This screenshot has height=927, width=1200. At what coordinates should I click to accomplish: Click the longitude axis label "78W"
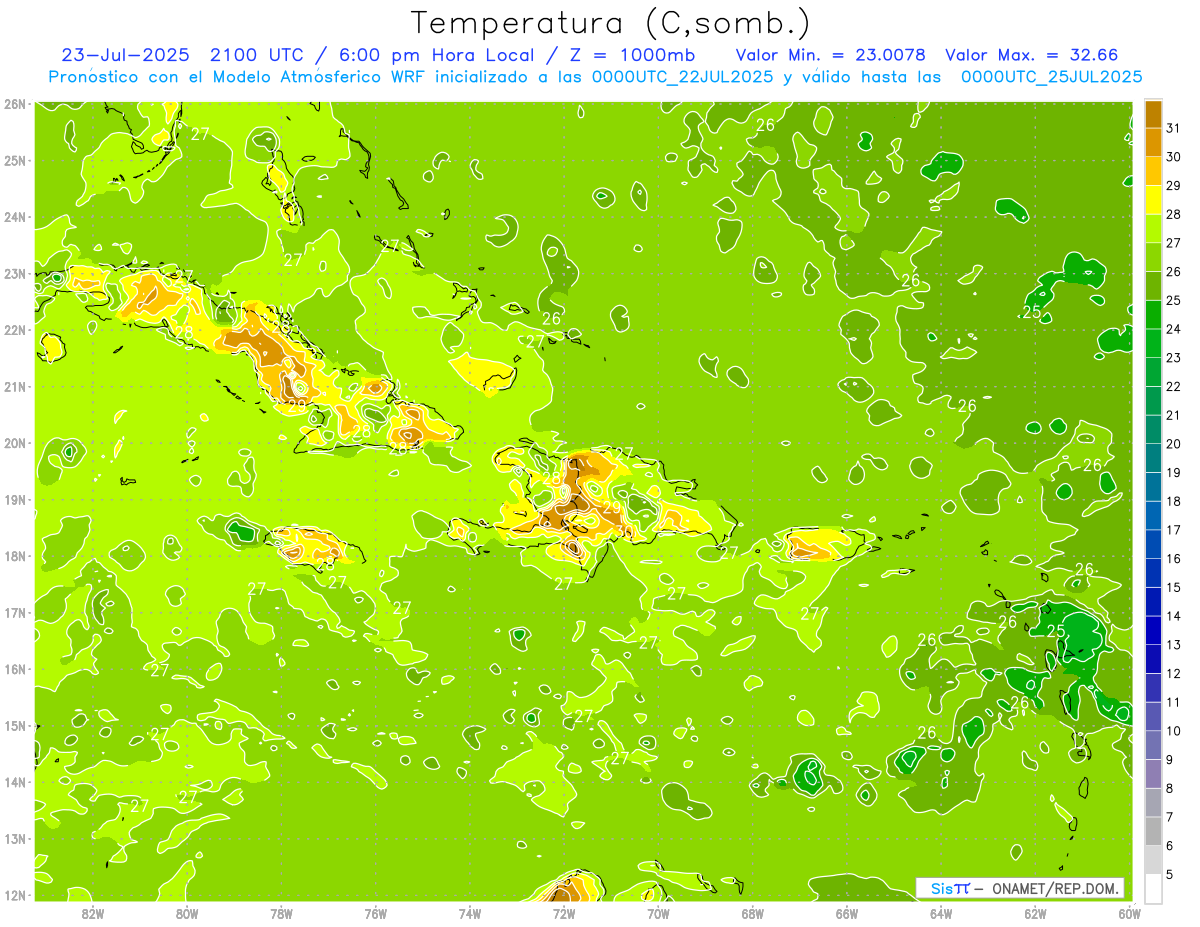pyautogui.click(x=281, y=913)
